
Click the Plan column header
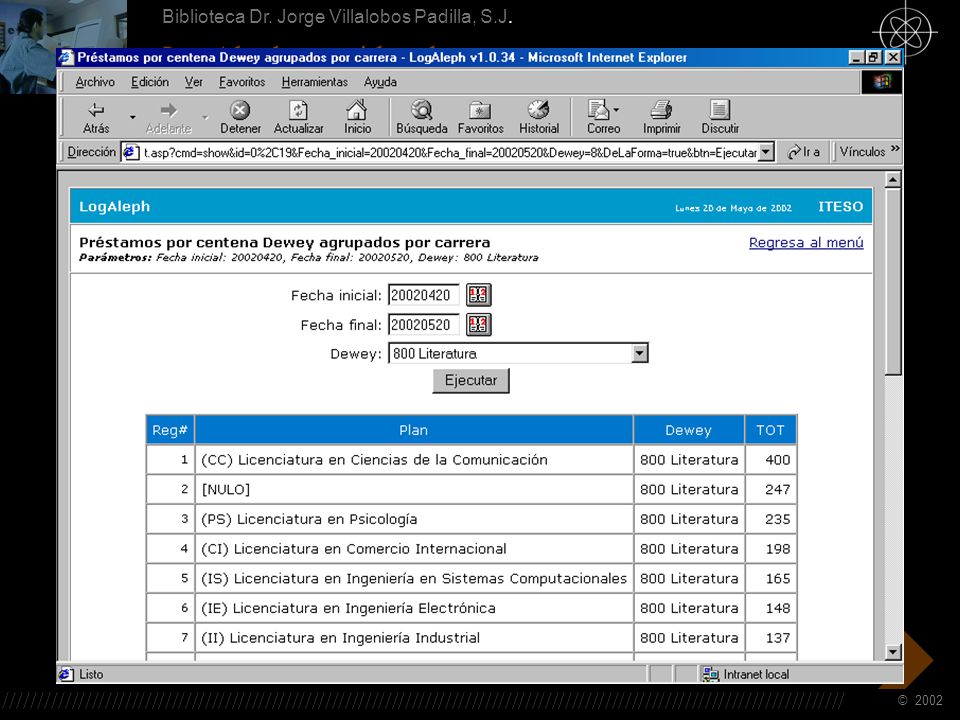click(413, 430)
